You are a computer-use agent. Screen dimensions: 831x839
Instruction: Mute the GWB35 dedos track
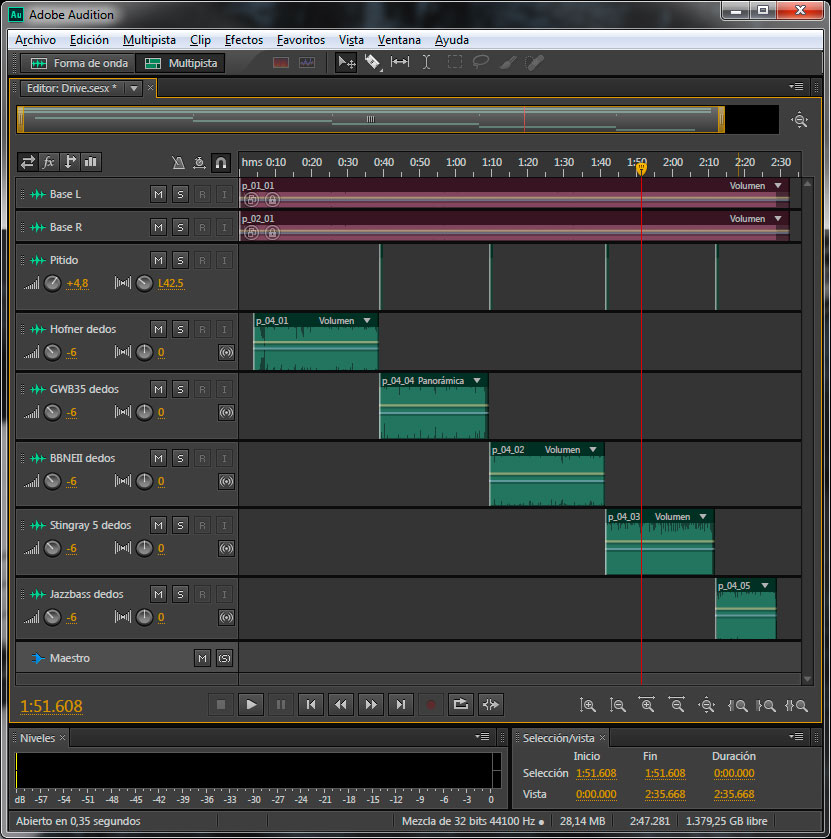tap(158, 390)
